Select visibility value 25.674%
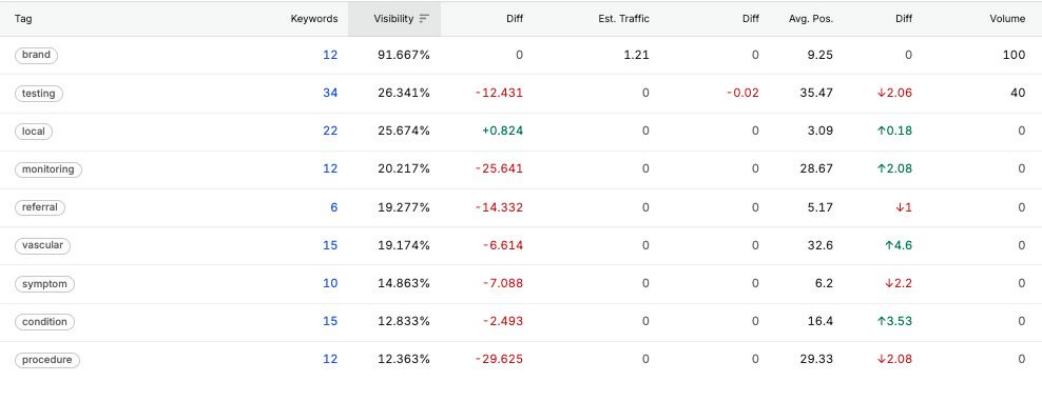The image size is (1042, 395). click(x=403, y=131)
